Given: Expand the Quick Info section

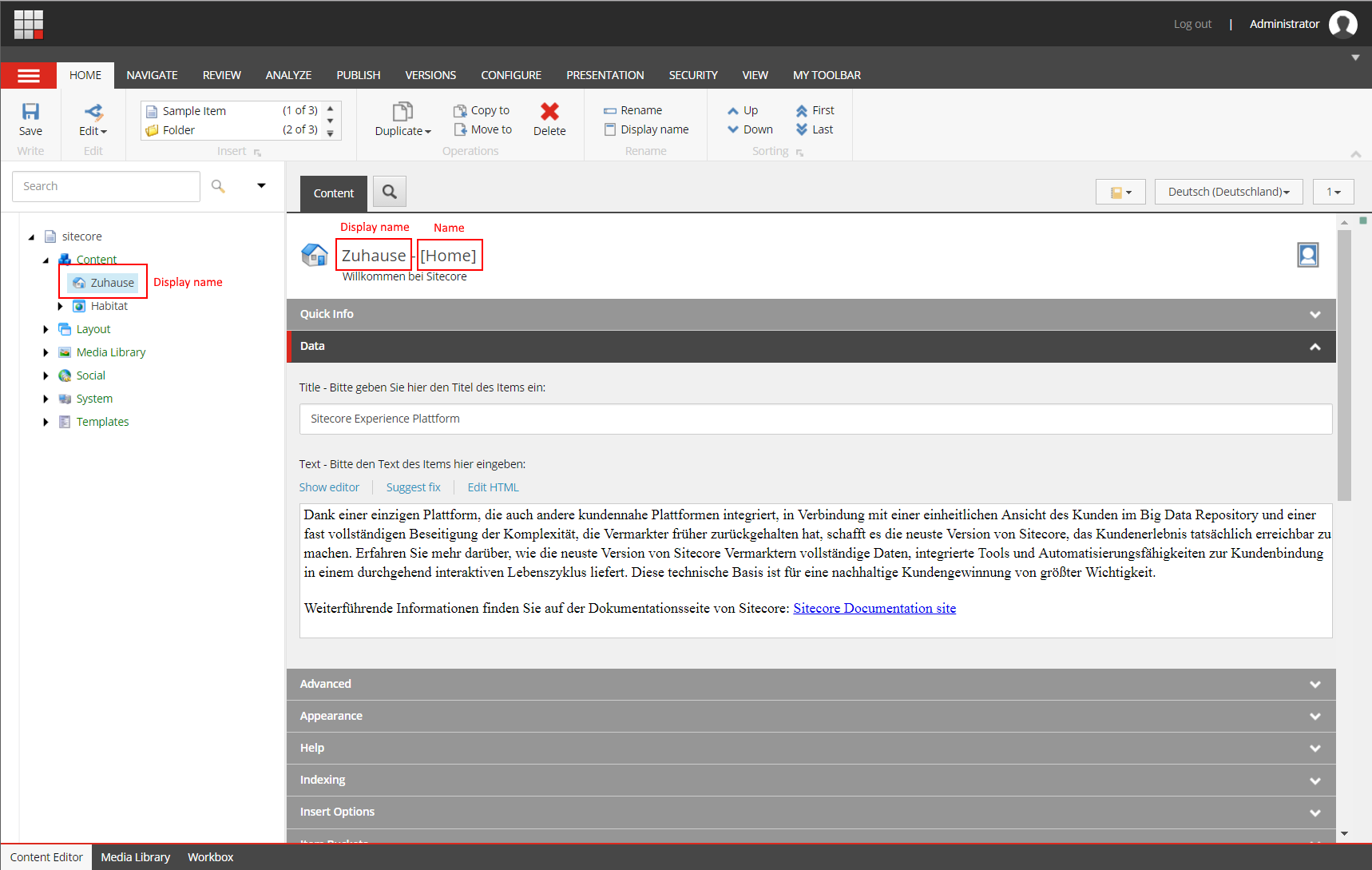Looking at the screenshot, I should 1315,315.
